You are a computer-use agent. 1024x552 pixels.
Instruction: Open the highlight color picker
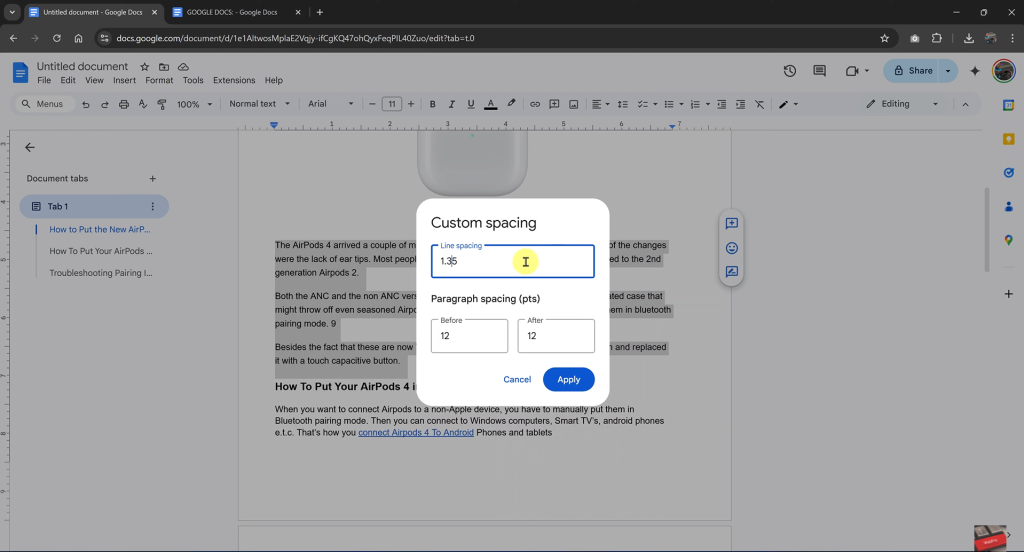coord(511,104)
